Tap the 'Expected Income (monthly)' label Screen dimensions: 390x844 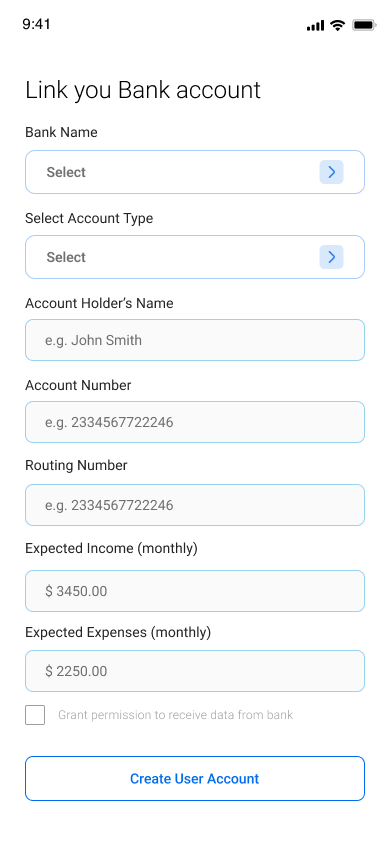(111, 548)
